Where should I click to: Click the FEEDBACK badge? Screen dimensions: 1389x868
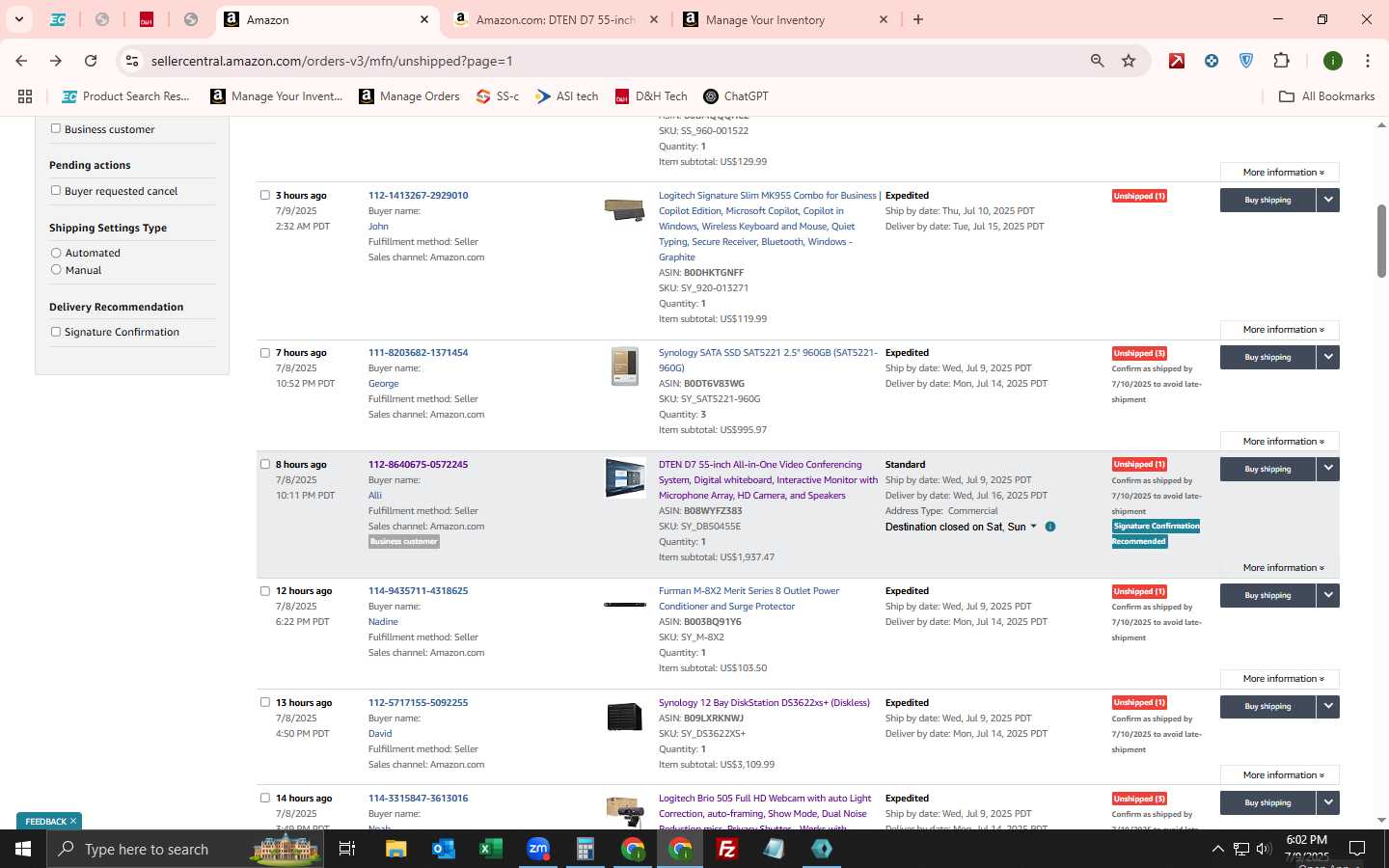49,821
